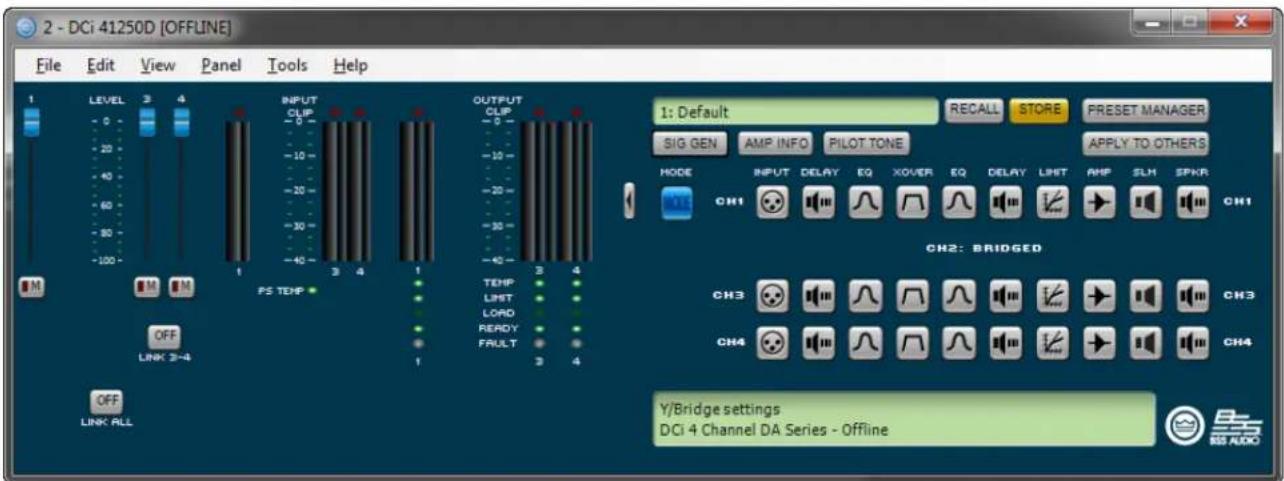
Task: Open CH1 crossover (XOVER) block
Action: tap(912, 201)
